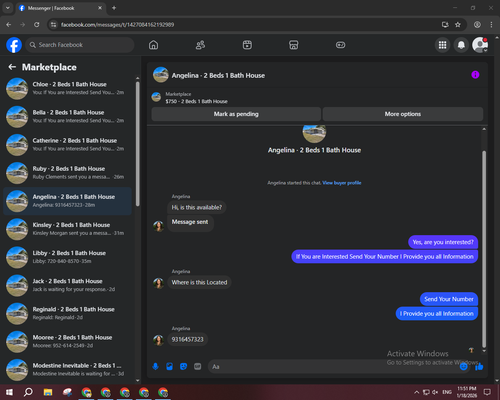Open Libby - 2 Beds 1 Bath House chat
500x400 pixels.
point(68,257)
